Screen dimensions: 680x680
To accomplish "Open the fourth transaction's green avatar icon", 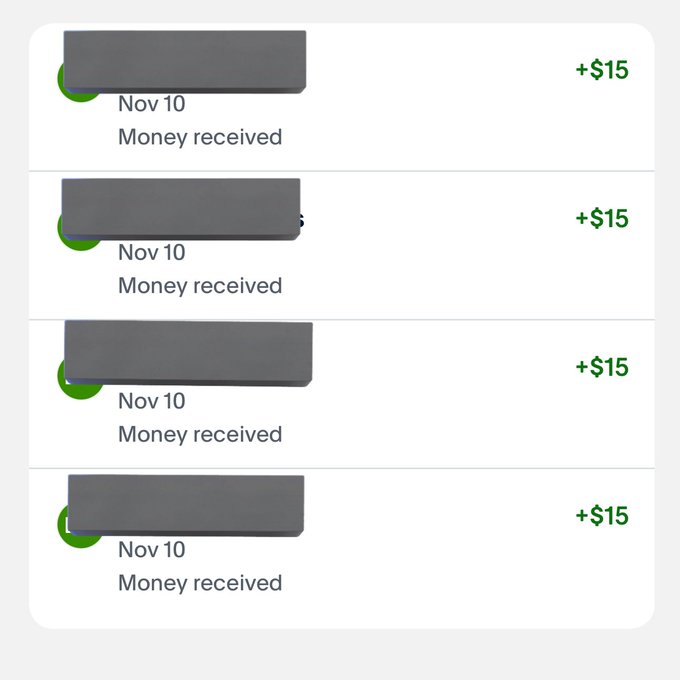I will pos(79,525).
